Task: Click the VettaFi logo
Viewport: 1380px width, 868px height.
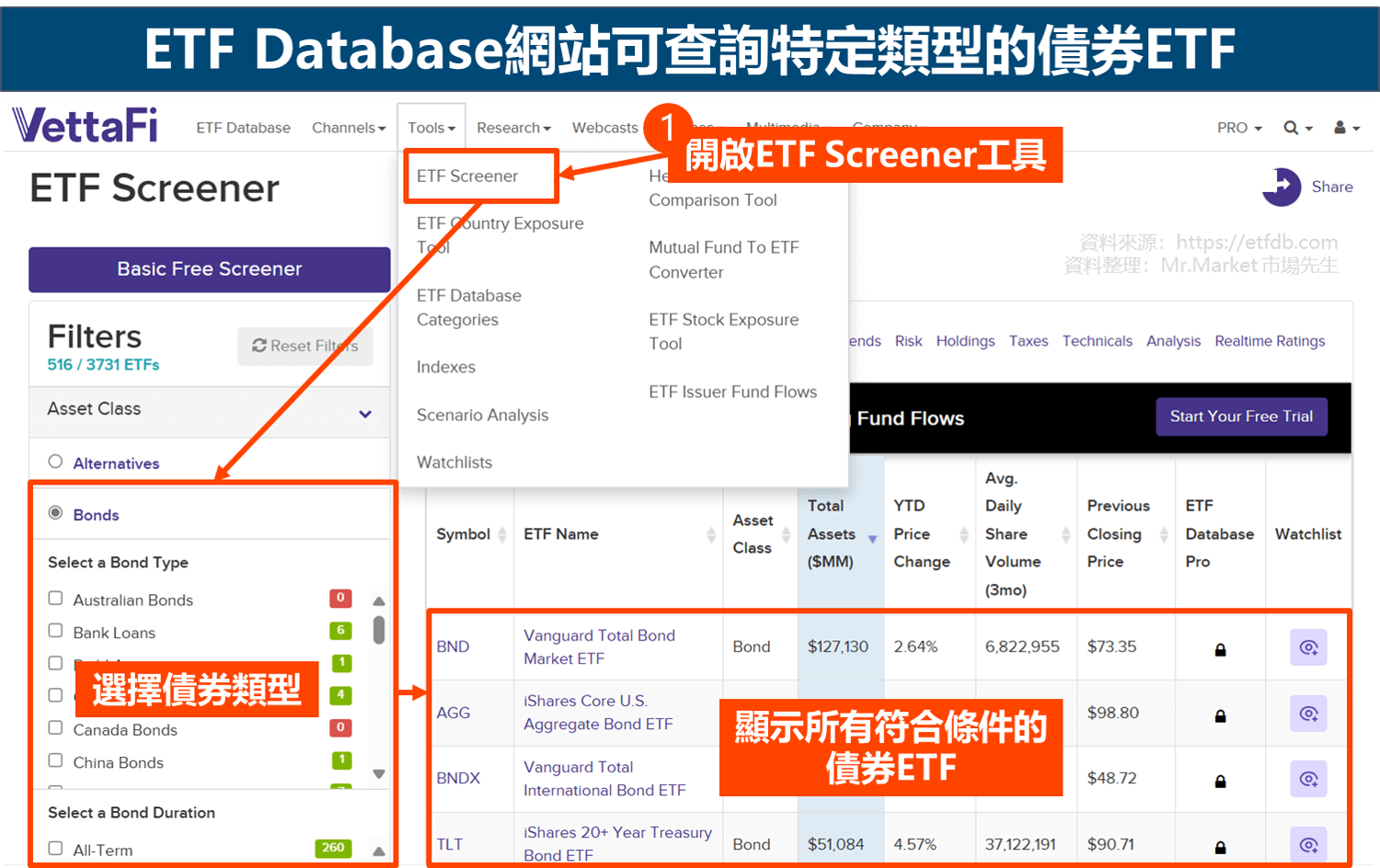Action: (x=85, y=125)
